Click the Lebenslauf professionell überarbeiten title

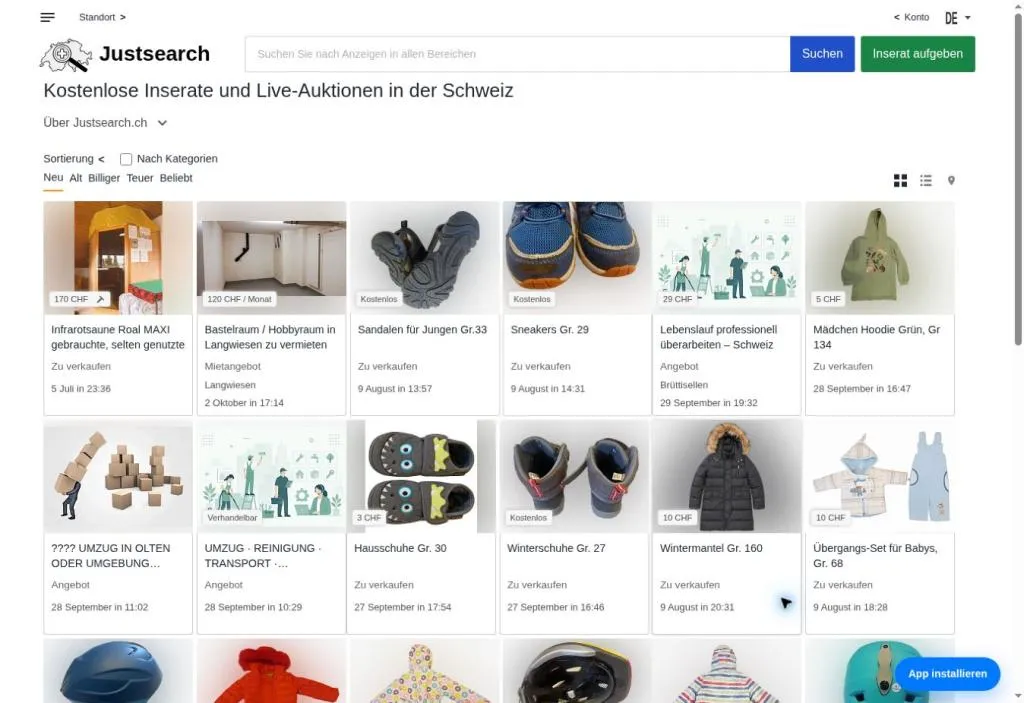718,337
